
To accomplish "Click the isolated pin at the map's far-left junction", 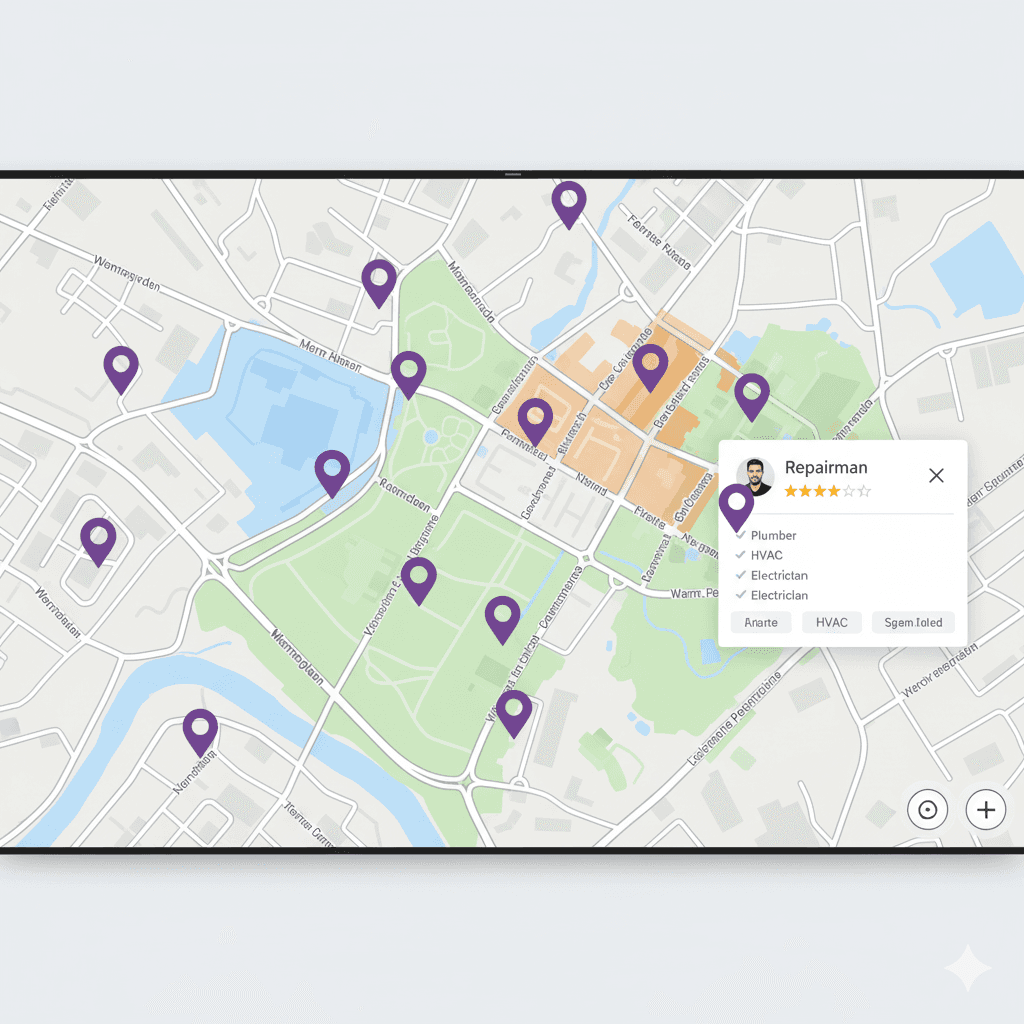I will [x=121, y=368].
